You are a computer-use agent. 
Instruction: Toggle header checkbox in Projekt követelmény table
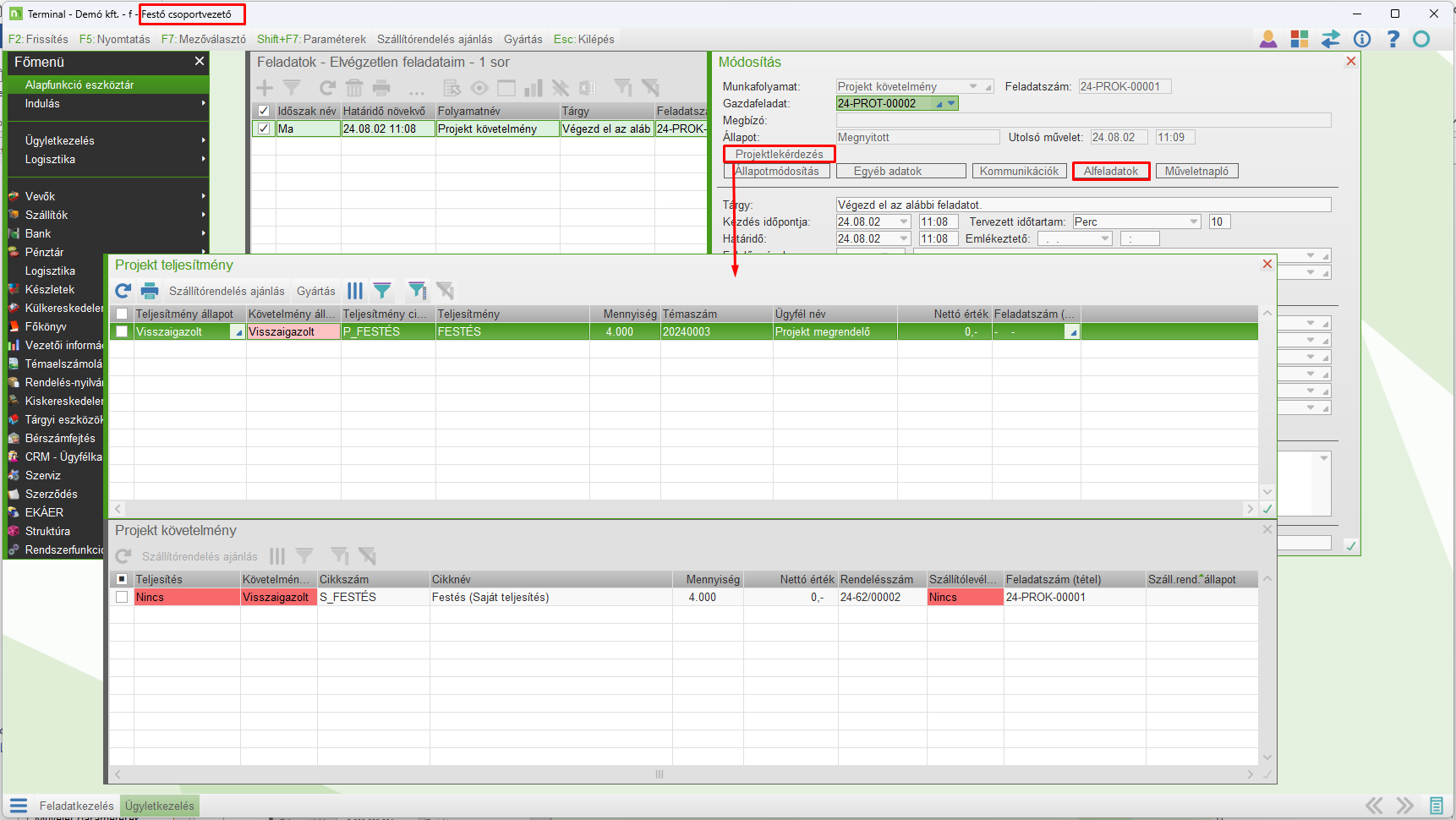(x=122, y=579)
